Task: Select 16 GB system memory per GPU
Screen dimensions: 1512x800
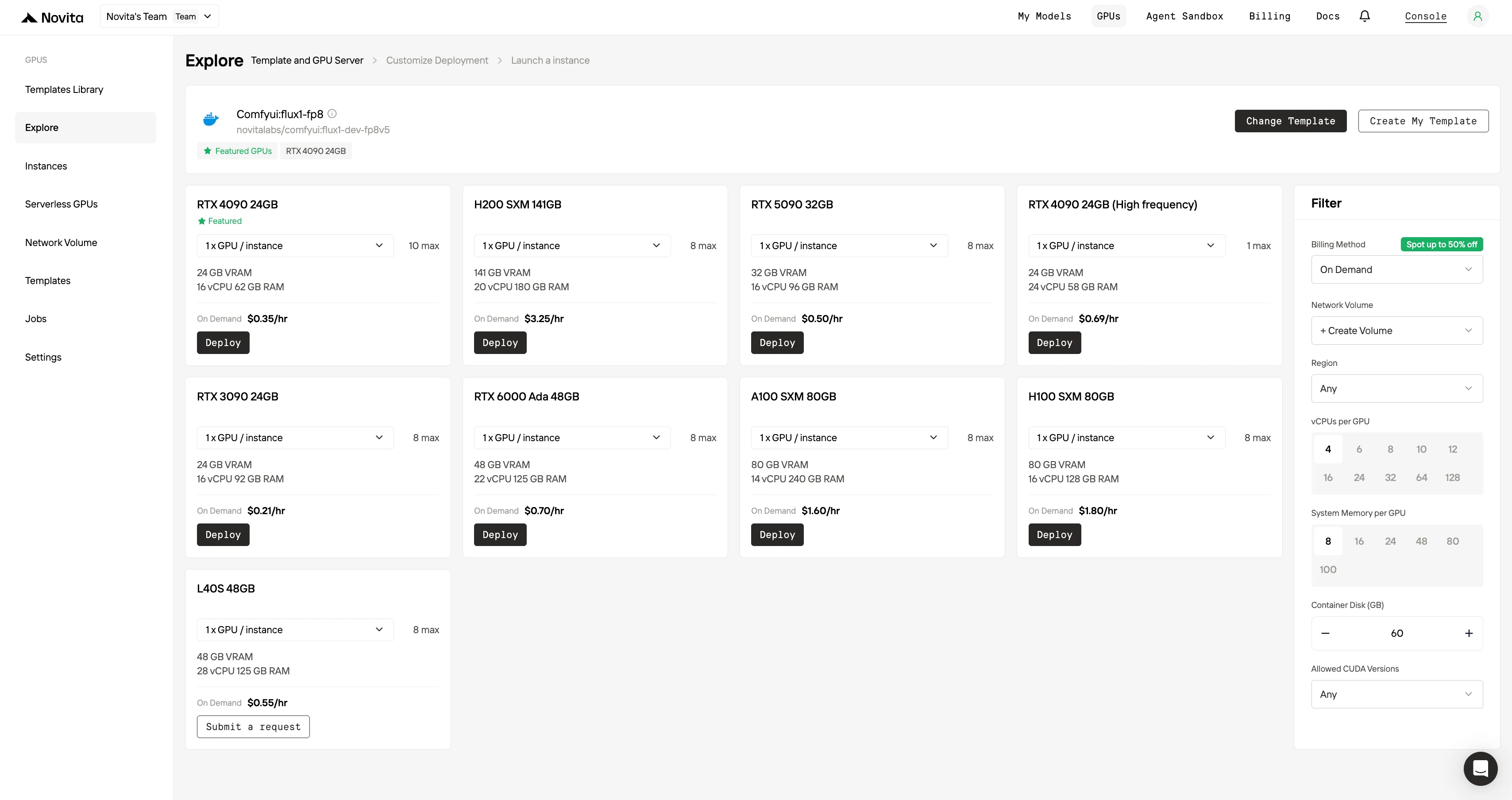Action: (1359, 541)
